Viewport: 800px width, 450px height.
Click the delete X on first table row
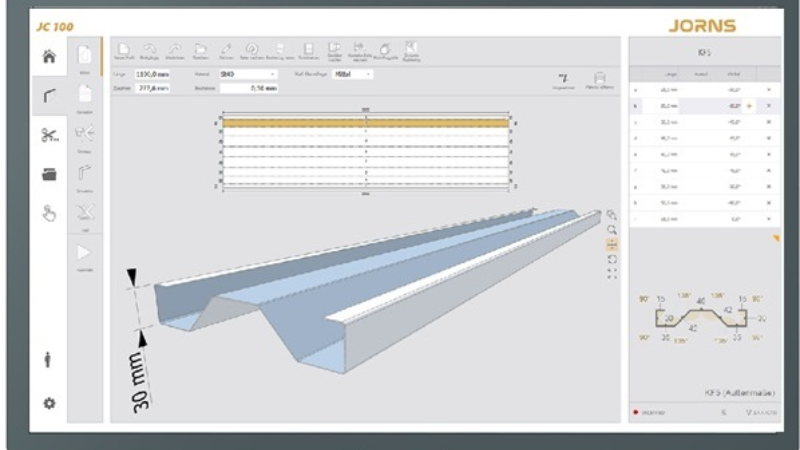pos(768,89)
